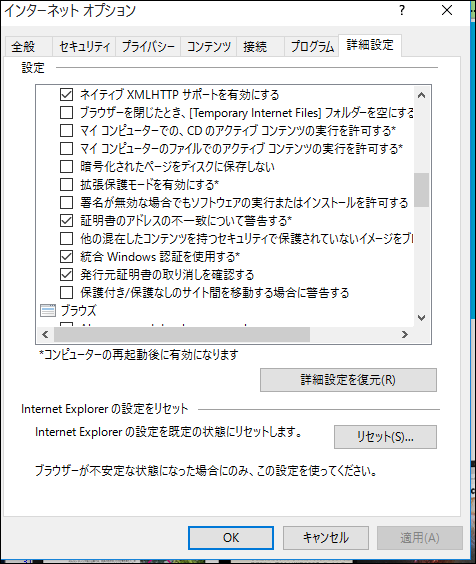Click the 設定 group label

point(33,68)
